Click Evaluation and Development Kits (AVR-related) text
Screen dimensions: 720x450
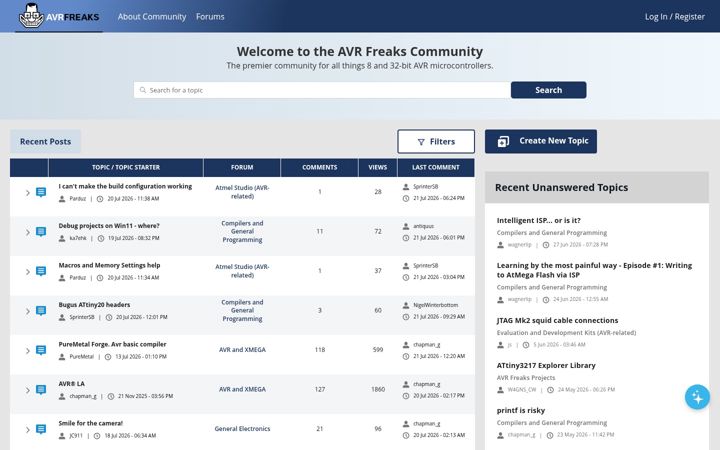point(566,332)
